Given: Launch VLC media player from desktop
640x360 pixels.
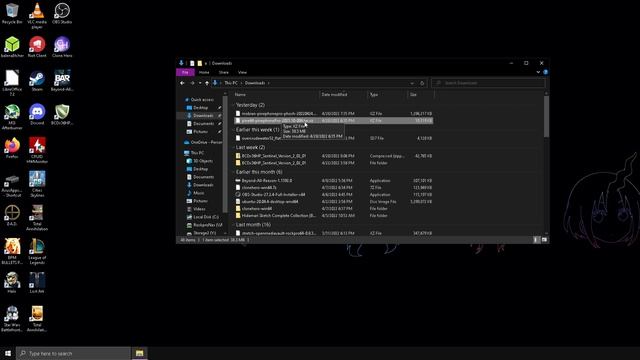Looking at the screenshot, I should point(37,16).
